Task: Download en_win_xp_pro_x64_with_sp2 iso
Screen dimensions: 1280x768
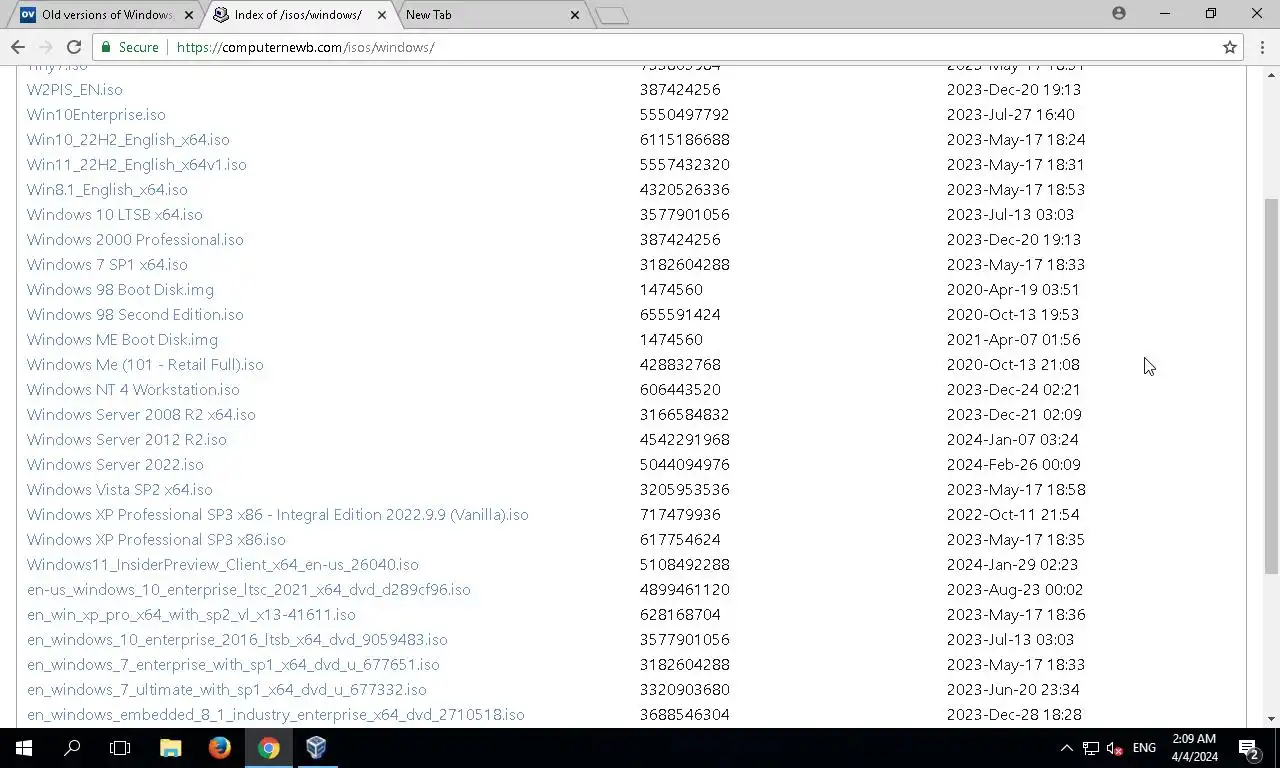Action: coord(191,614)
